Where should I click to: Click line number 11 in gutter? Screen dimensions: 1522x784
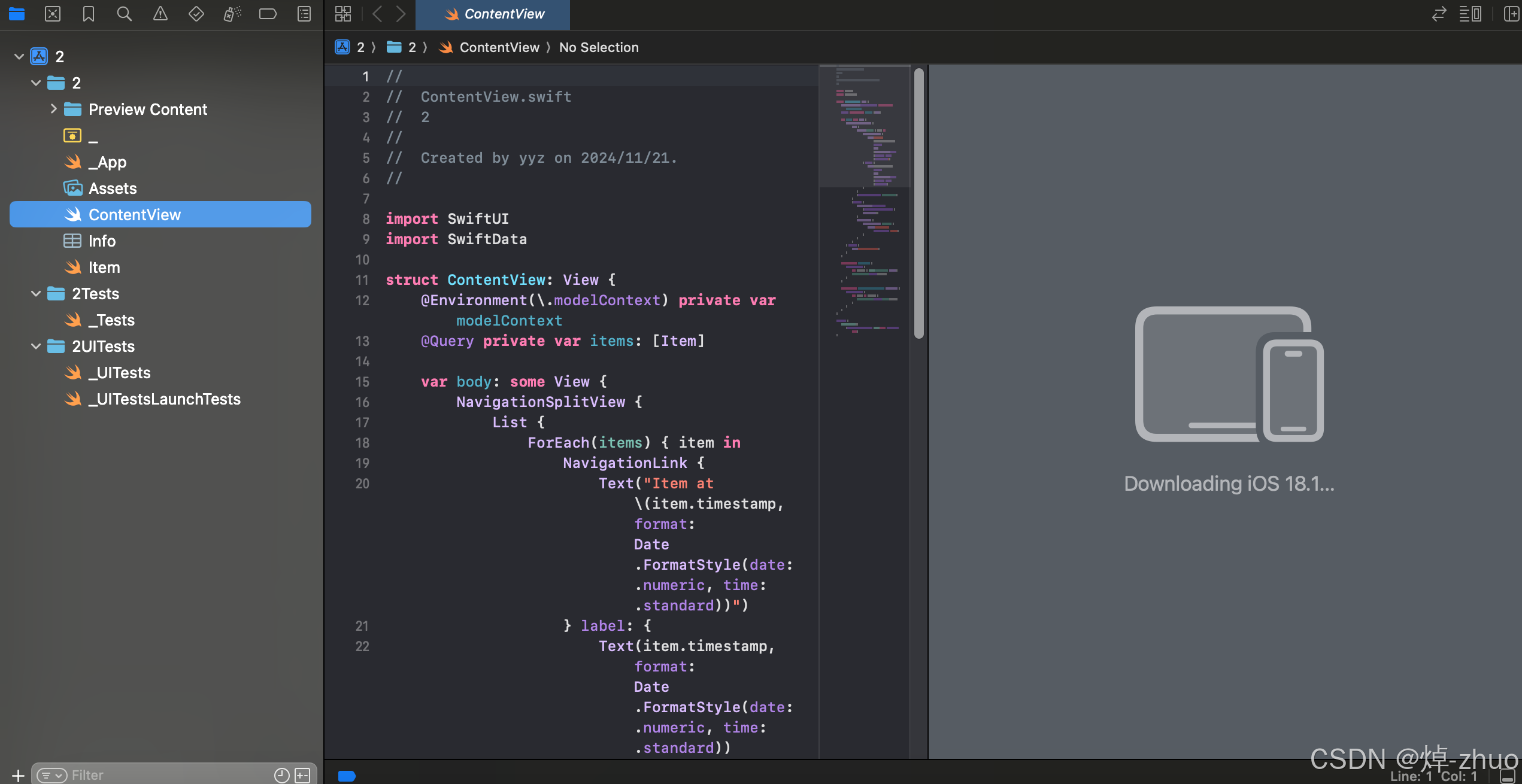[362, 280]
